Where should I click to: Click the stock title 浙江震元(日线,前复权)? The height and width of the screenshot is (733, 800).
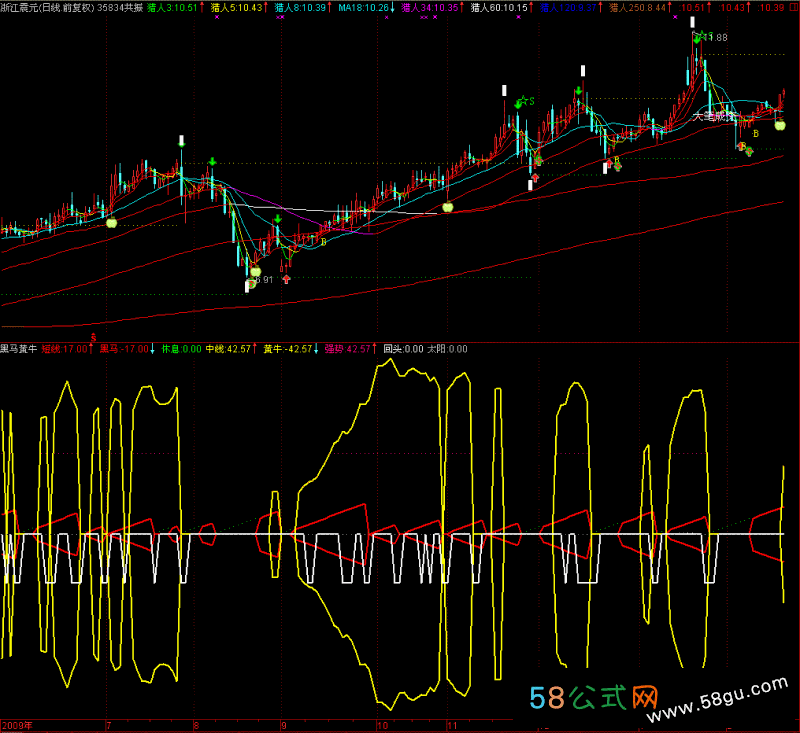(47, 8)
